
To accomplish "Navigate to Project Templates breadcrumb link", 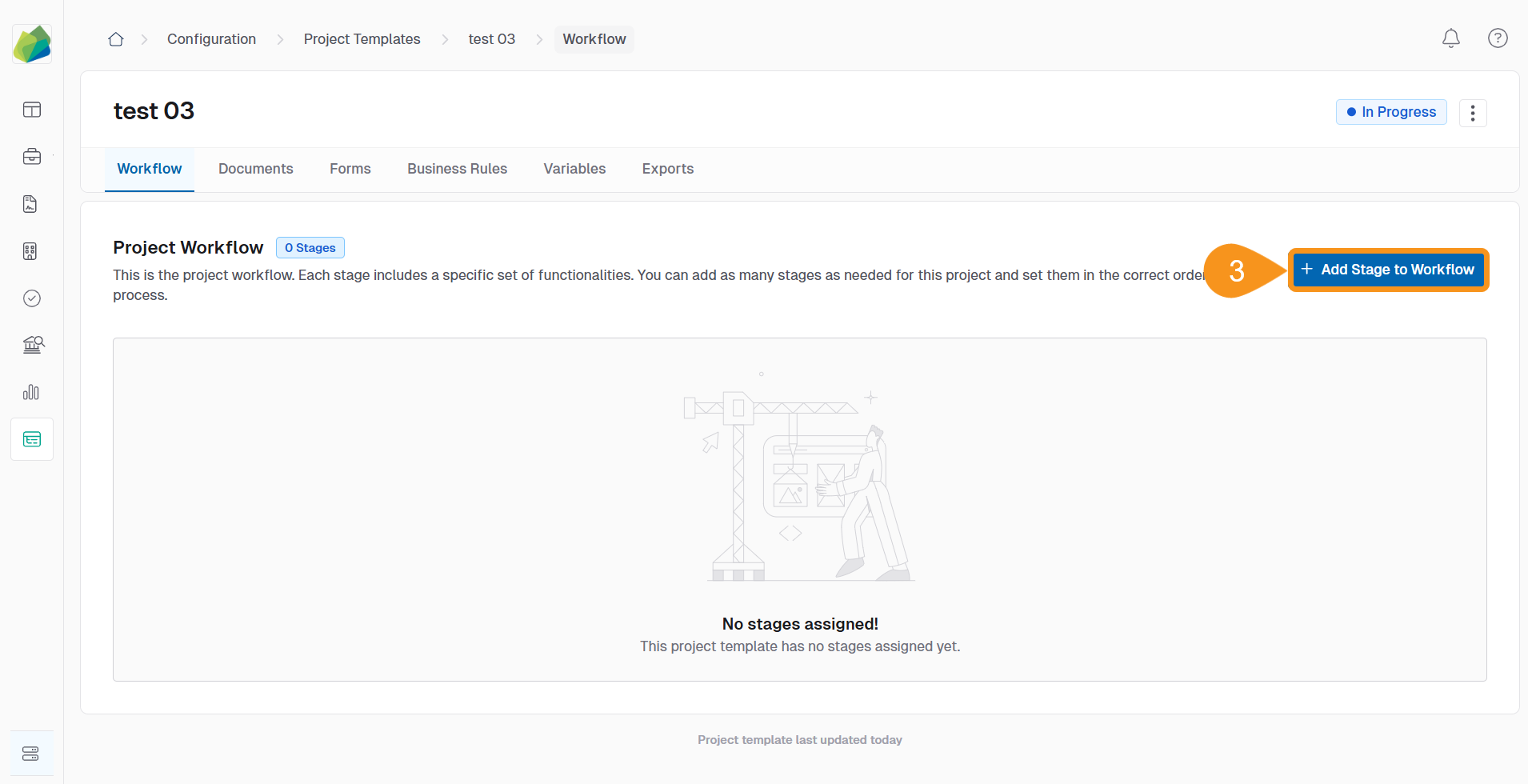I will pyautogui.click(x=362, y=38).
